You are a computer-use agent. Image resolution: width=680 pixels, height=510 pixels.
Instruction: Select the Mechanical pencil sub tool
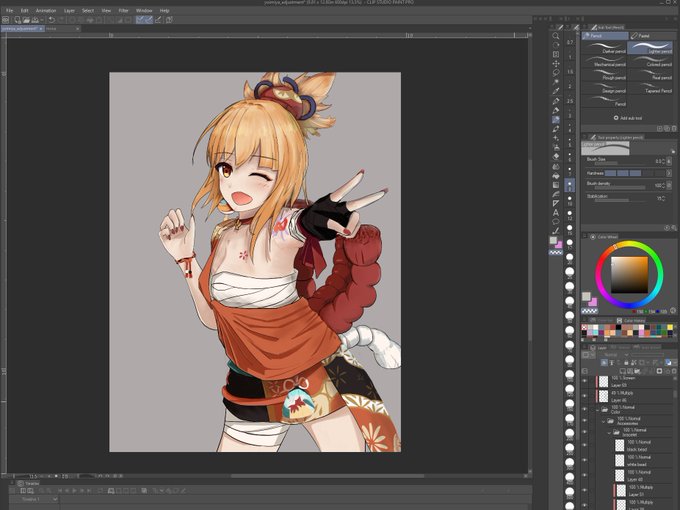[604, 61]
